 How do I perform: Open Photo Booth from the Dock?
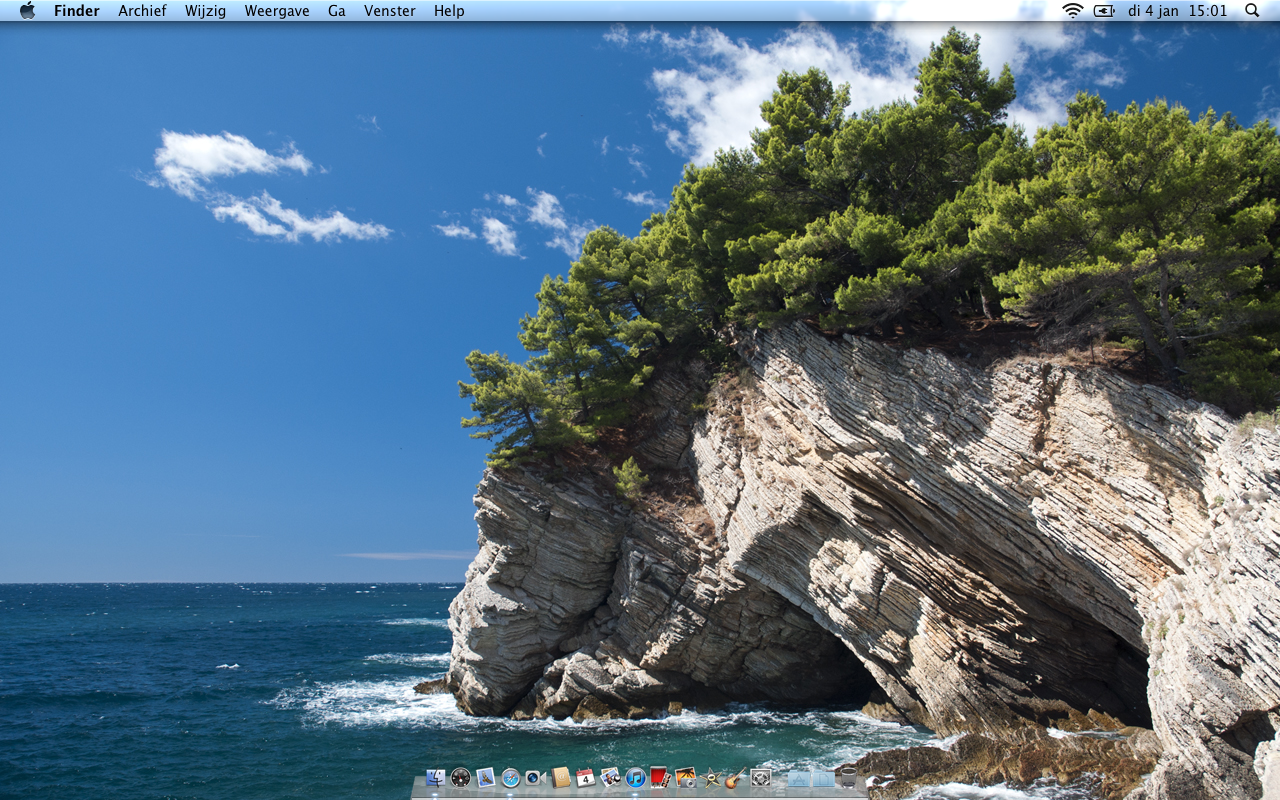point(660,778)
